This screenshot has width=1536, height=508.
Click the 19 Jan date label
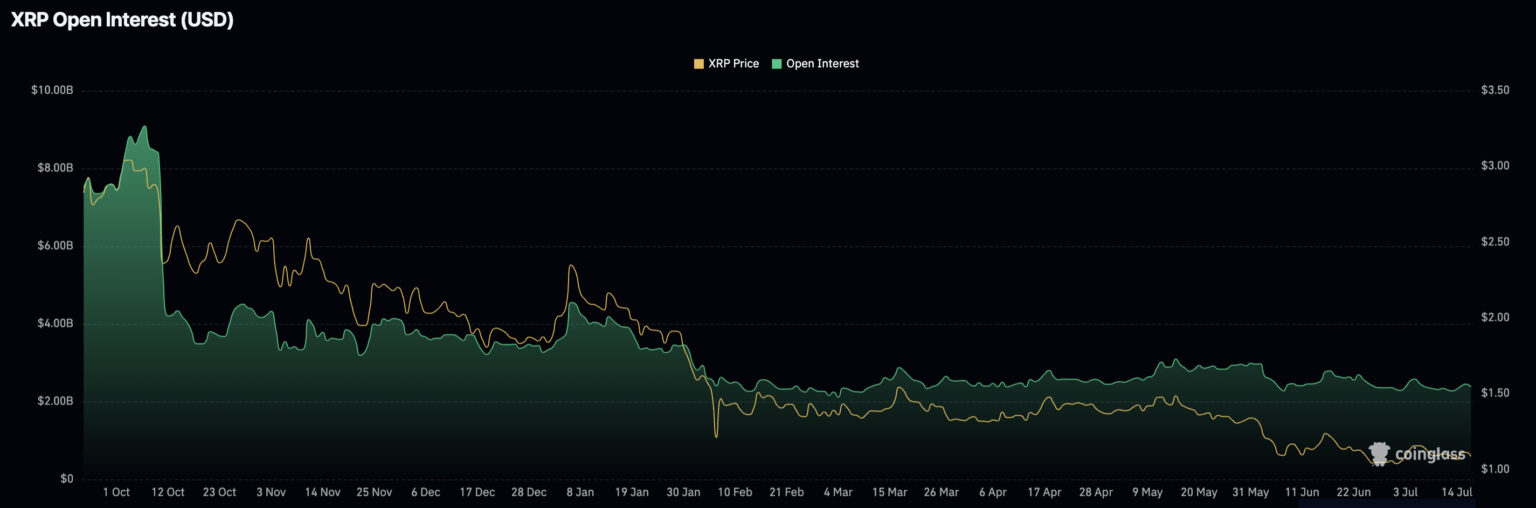click(x=632, y=493)
